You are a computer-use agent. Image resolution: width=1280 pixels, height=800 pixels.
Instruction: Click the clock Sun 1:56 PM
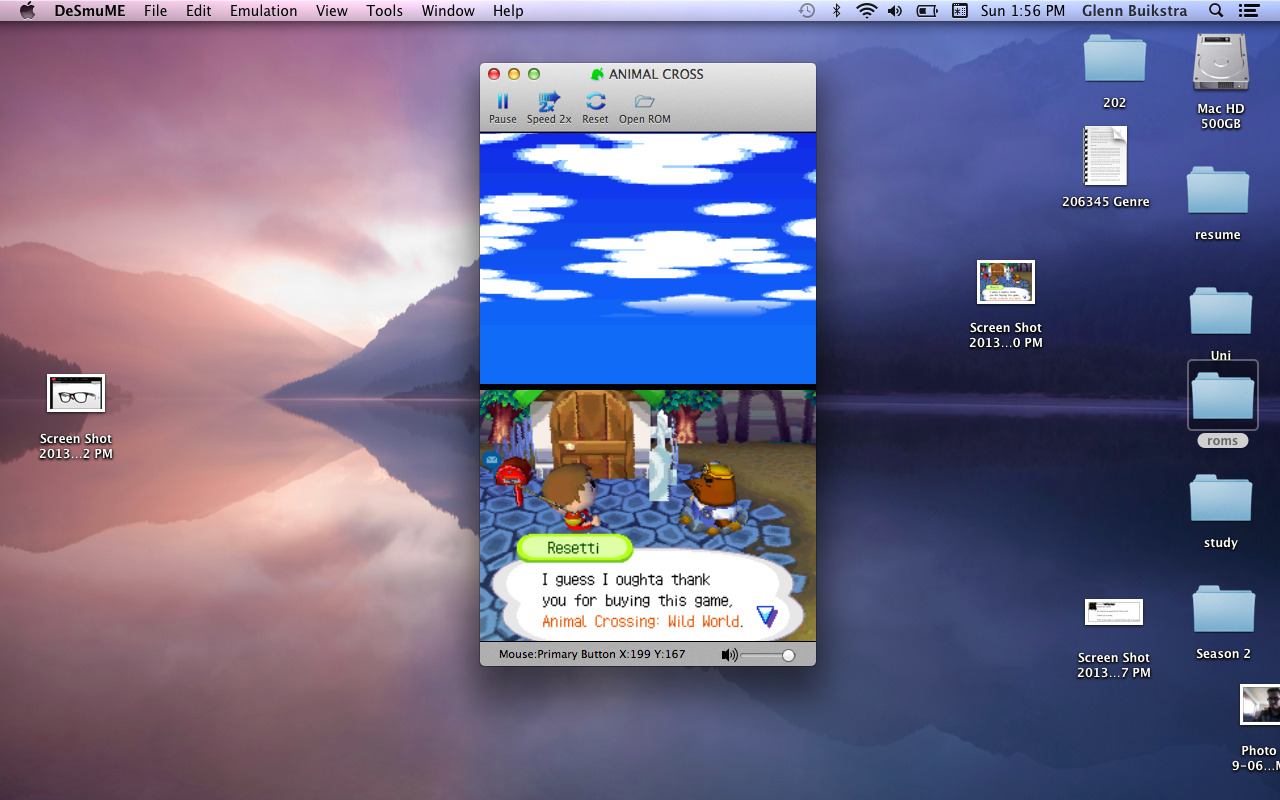point(1023,11)
